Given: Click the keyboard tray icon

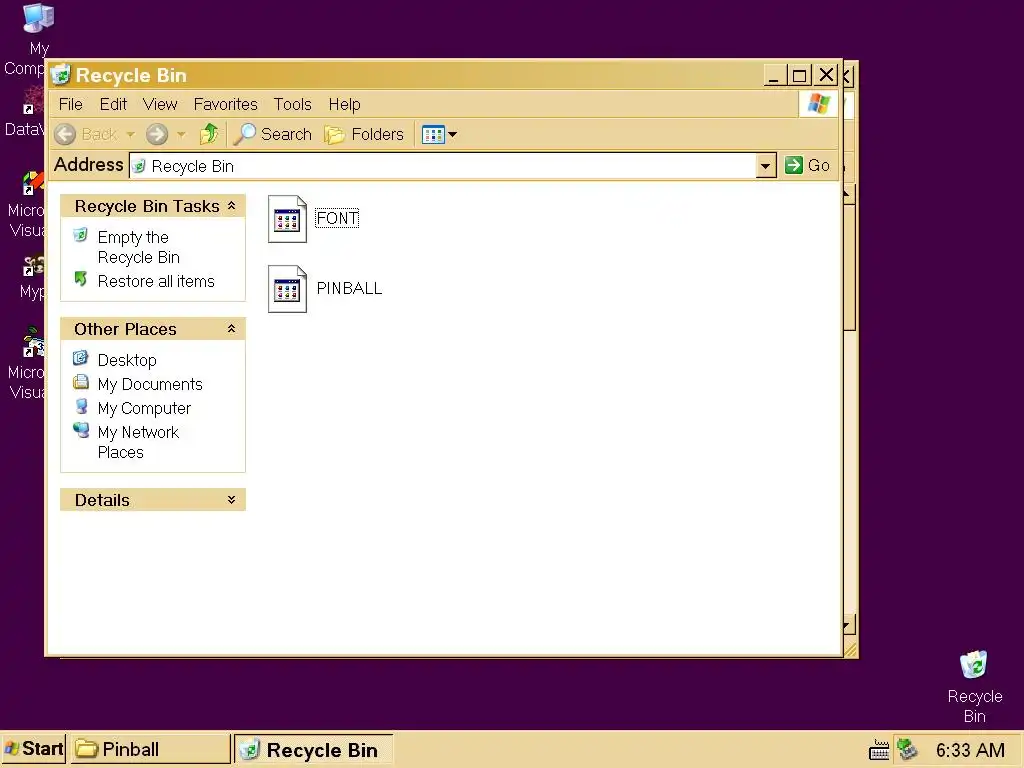Looking at the screenshot, I should [879, 750].
